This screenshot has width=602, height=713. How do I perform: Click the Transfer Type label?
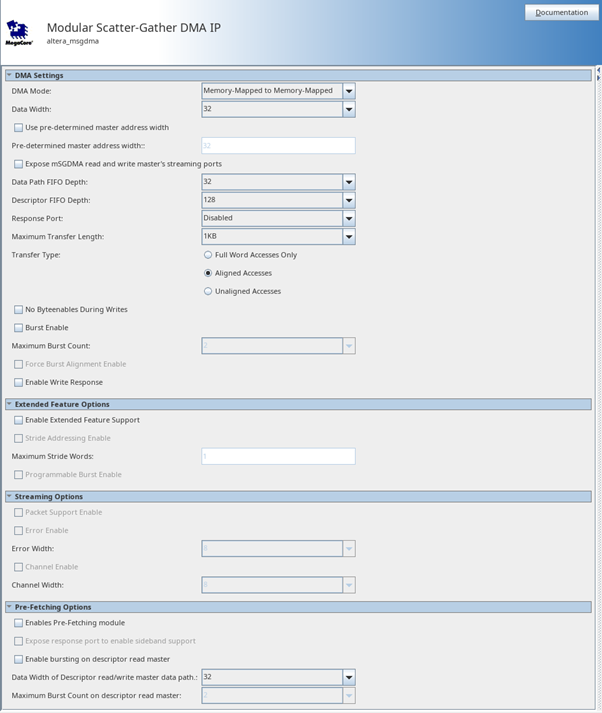[36, 255]
